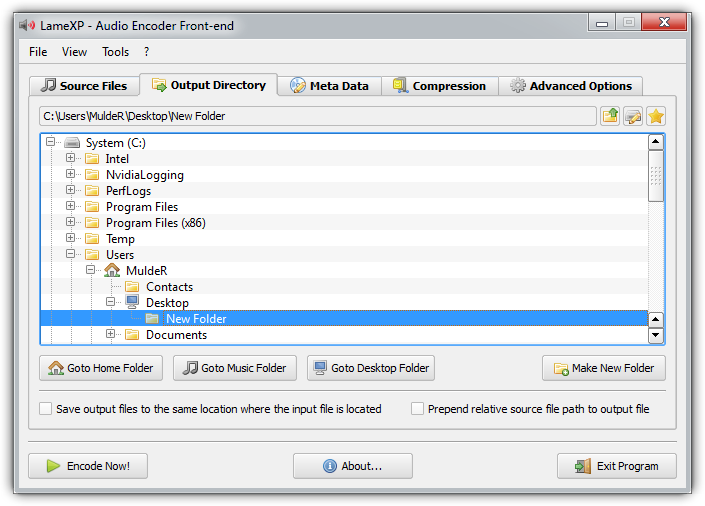Open favorites star icon next to path
Viewport: 705px width, 506px height.
click(656, 116)
